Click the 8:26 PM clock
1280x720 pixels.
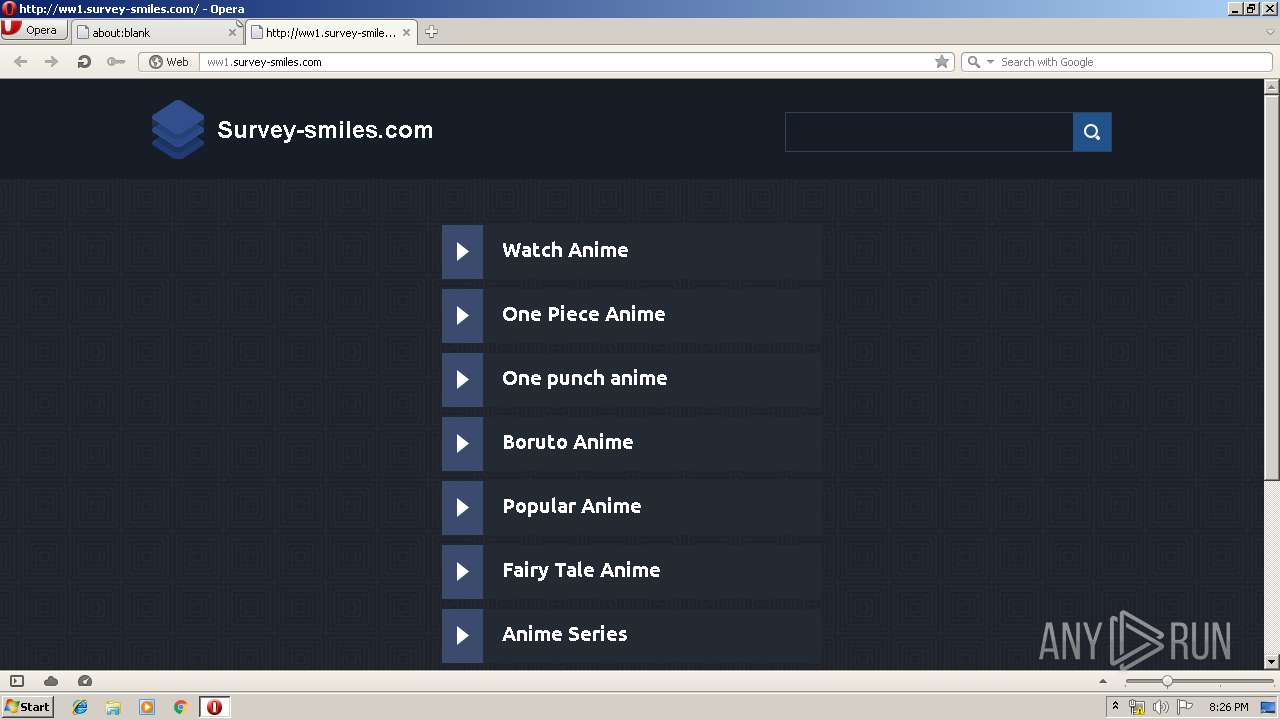point(1228,707)
